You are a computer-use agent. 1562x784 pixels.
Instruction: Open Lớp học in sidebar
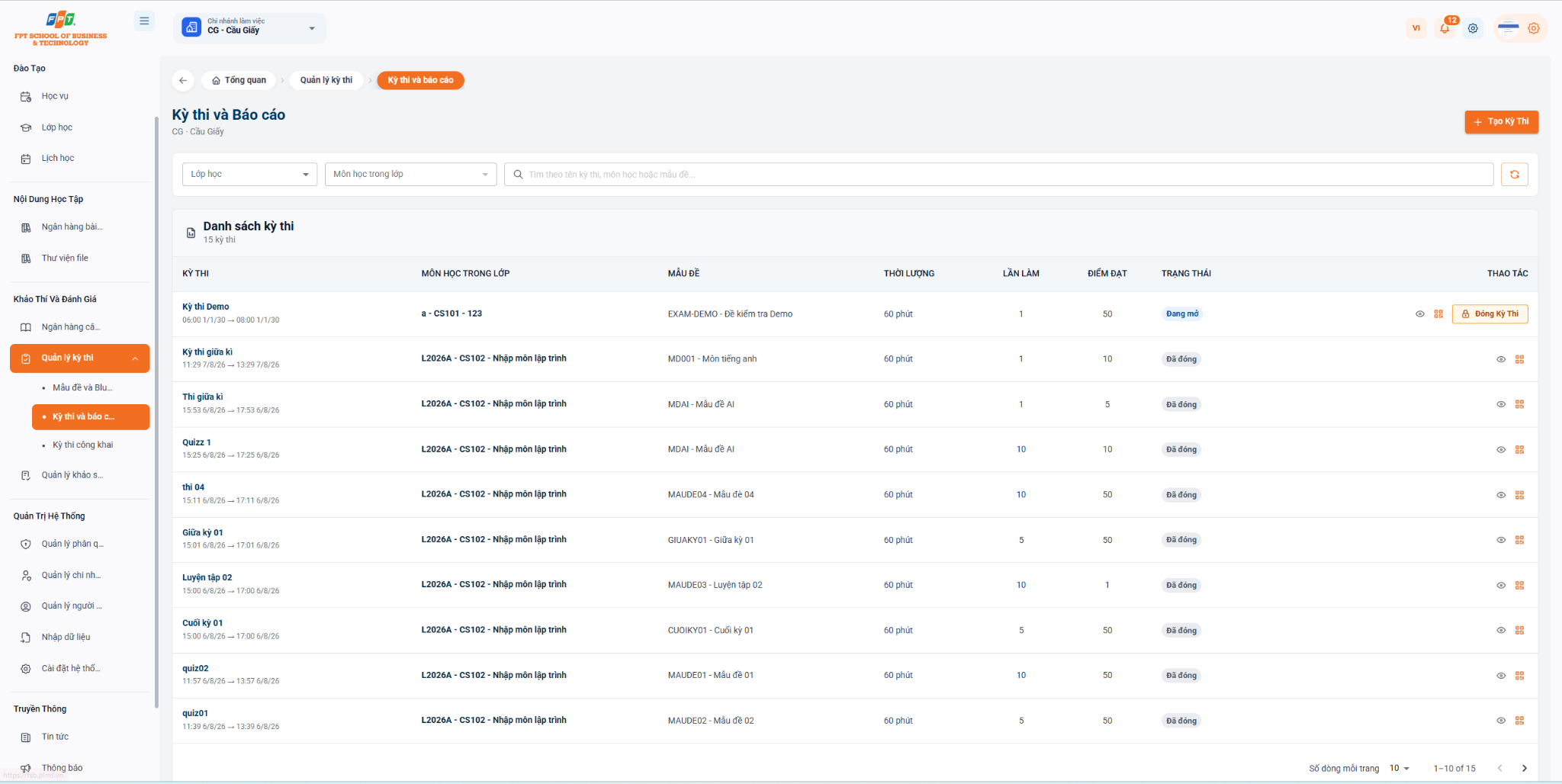(80, 127)
